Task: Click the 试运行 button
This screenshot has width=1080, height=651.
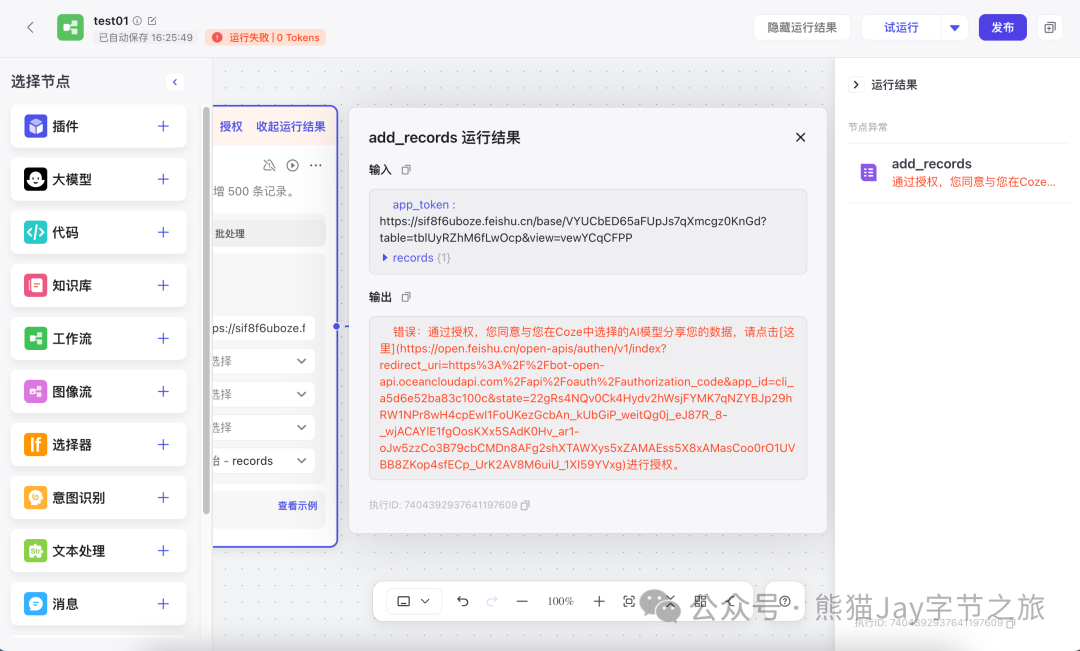Action: point(901,28)
